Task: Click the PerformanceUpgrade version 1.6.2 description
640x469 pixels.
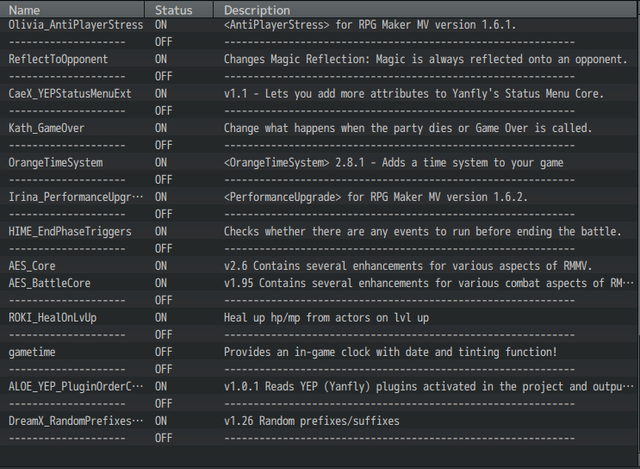Action: [376, 197]
